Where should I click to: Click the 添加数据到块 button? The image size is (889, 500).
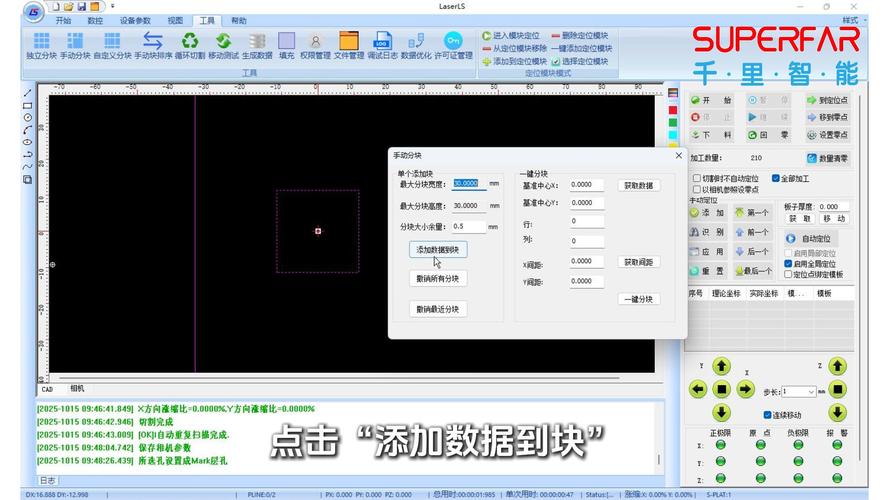pos(438,249)
